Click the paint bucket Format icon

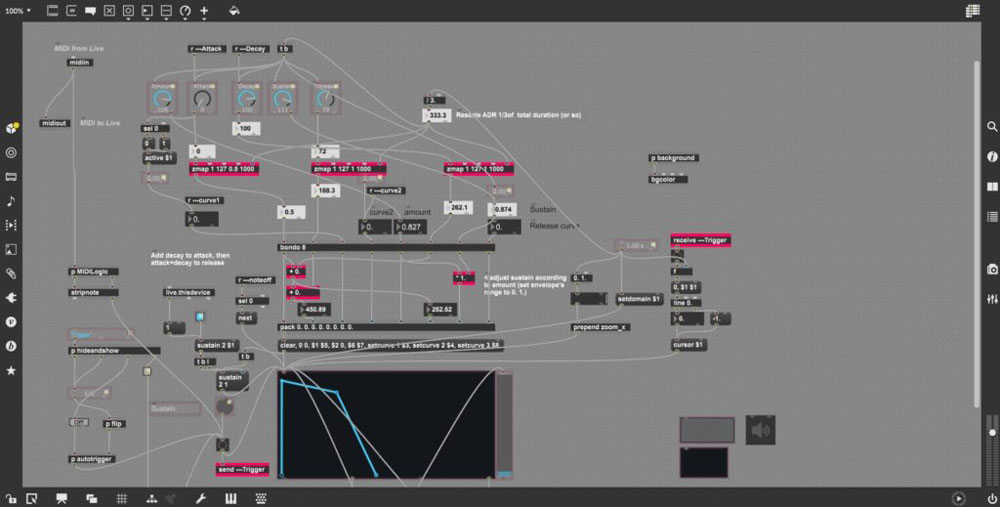[234, 11]
